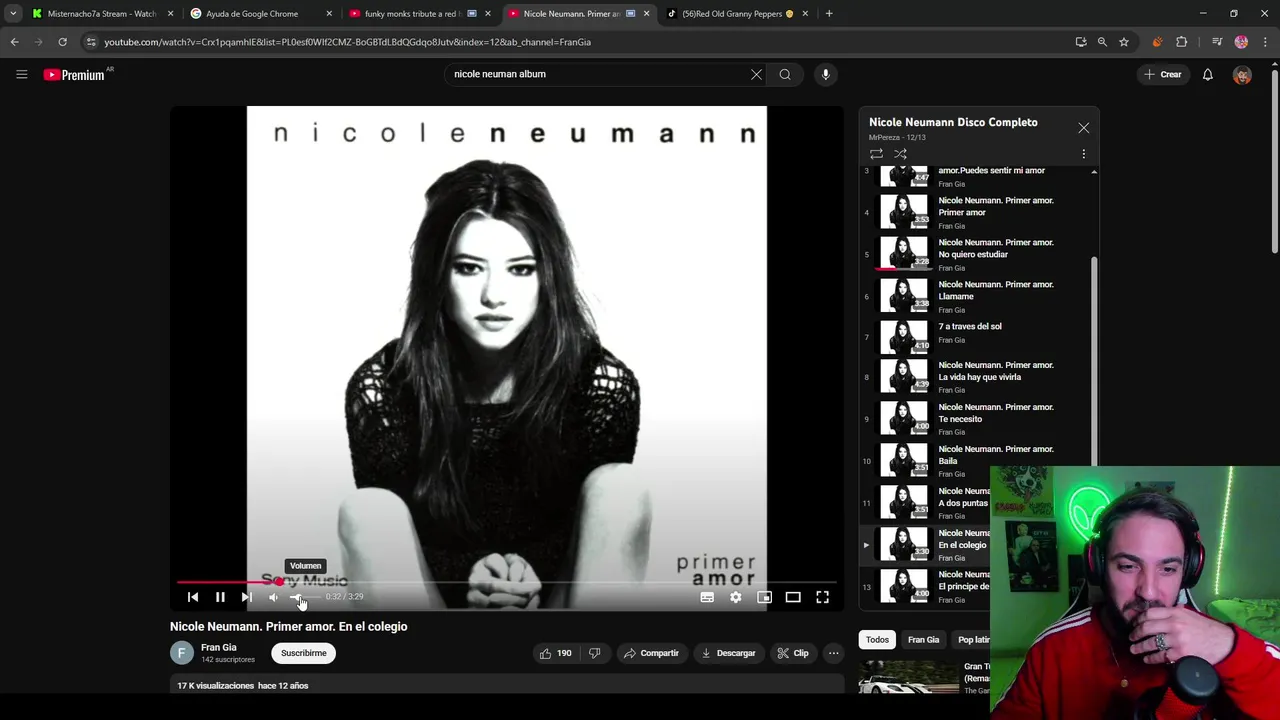The height and width of the screenshot is (720, 1280).
Task: Create a Clip of the video
Action: pyautogui.click(x=793, y=653)
